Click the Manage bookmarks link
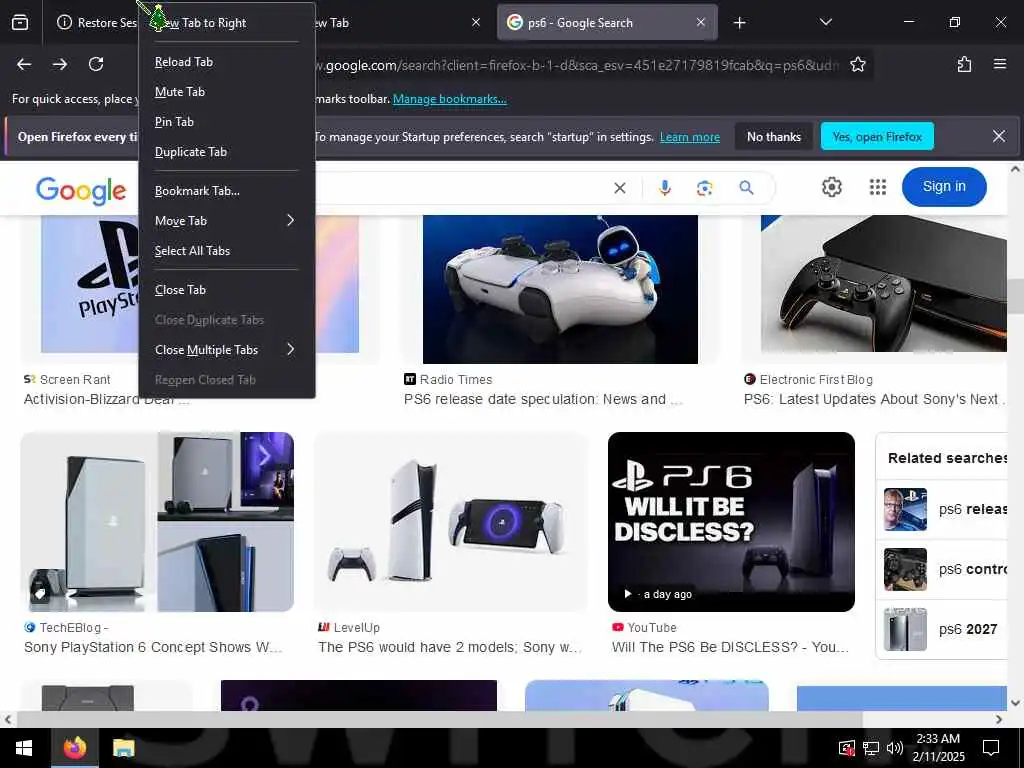Screen dimensions: 1024x768 click(449, 99)
